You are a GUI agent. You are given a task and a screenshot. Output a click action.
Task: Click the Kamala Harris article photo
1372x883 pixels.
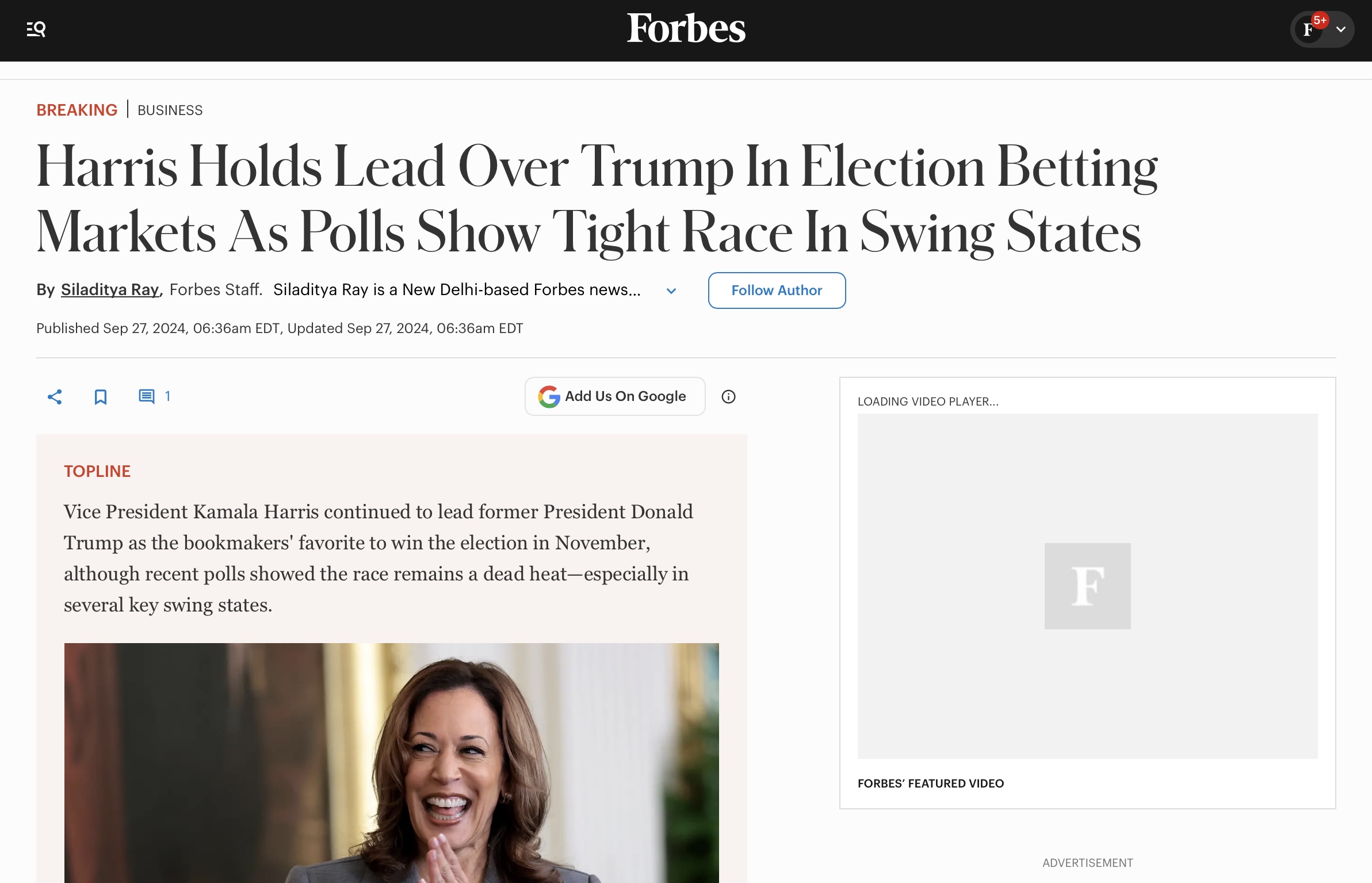(x=391, y=763)
